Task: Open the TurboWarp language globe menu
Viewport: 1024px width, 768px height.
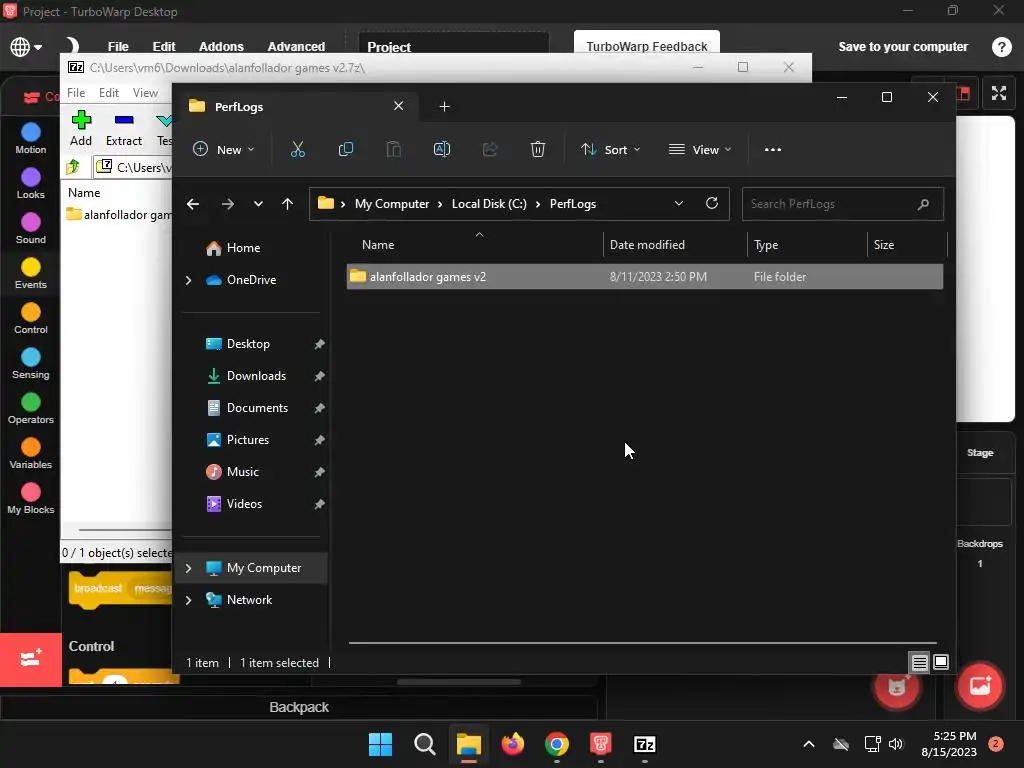Action: (25, 47)
